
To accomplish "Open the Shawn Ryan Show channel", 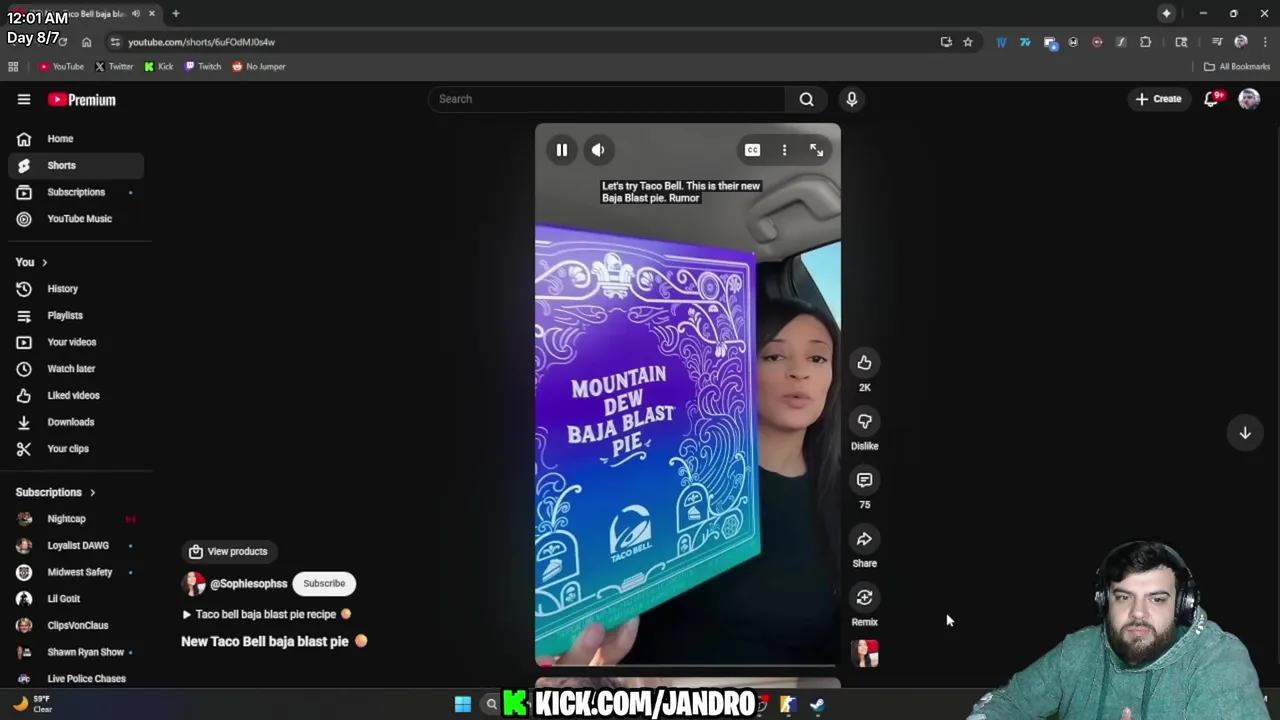I will [76, 652].
